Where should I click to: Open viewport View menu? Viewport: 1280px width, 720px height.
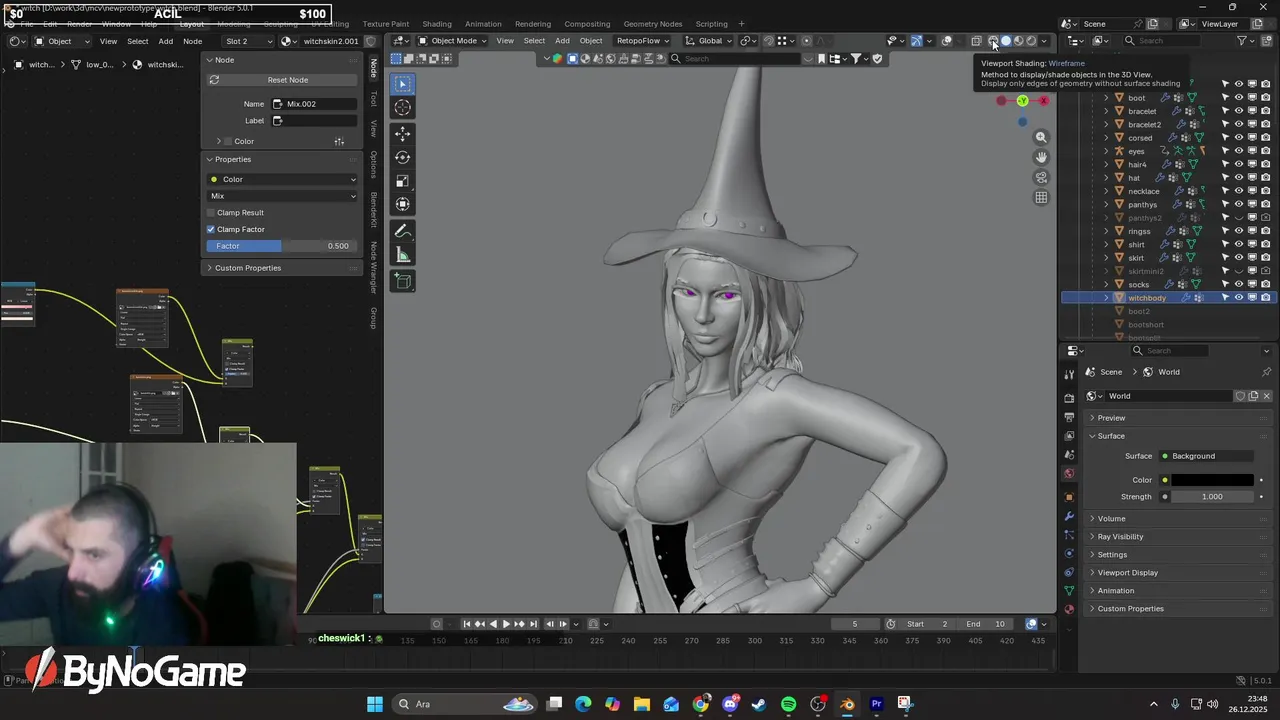(x=505, y=41)
